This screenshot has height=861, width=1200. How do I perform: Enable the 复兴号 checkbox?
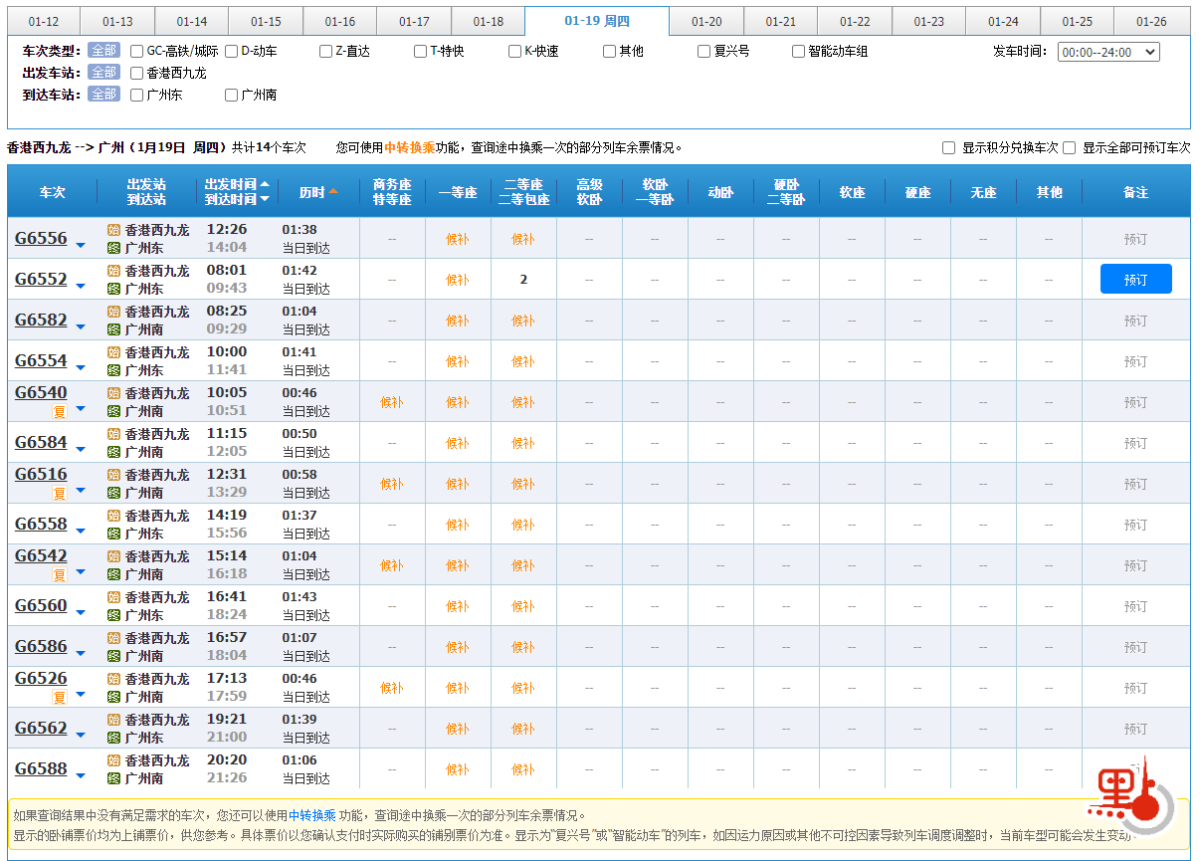[704, 51]
